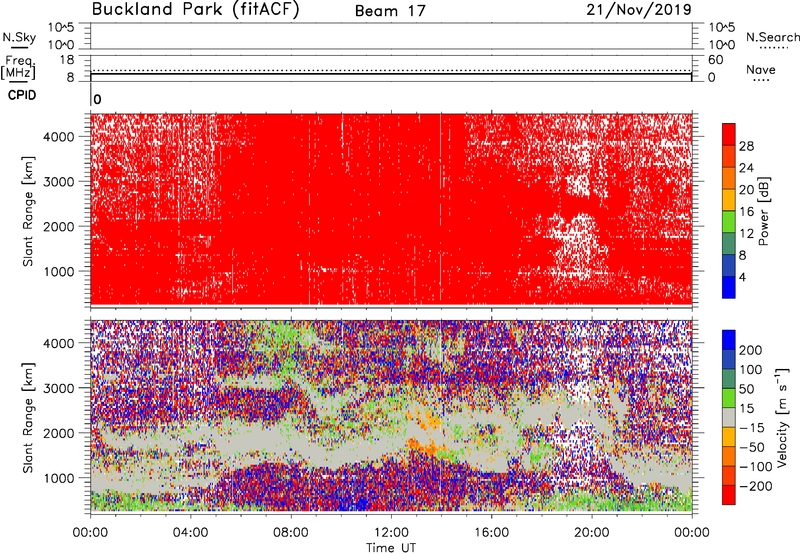
Task: Click the N.Sky label
Action: [x=19, y=38]
